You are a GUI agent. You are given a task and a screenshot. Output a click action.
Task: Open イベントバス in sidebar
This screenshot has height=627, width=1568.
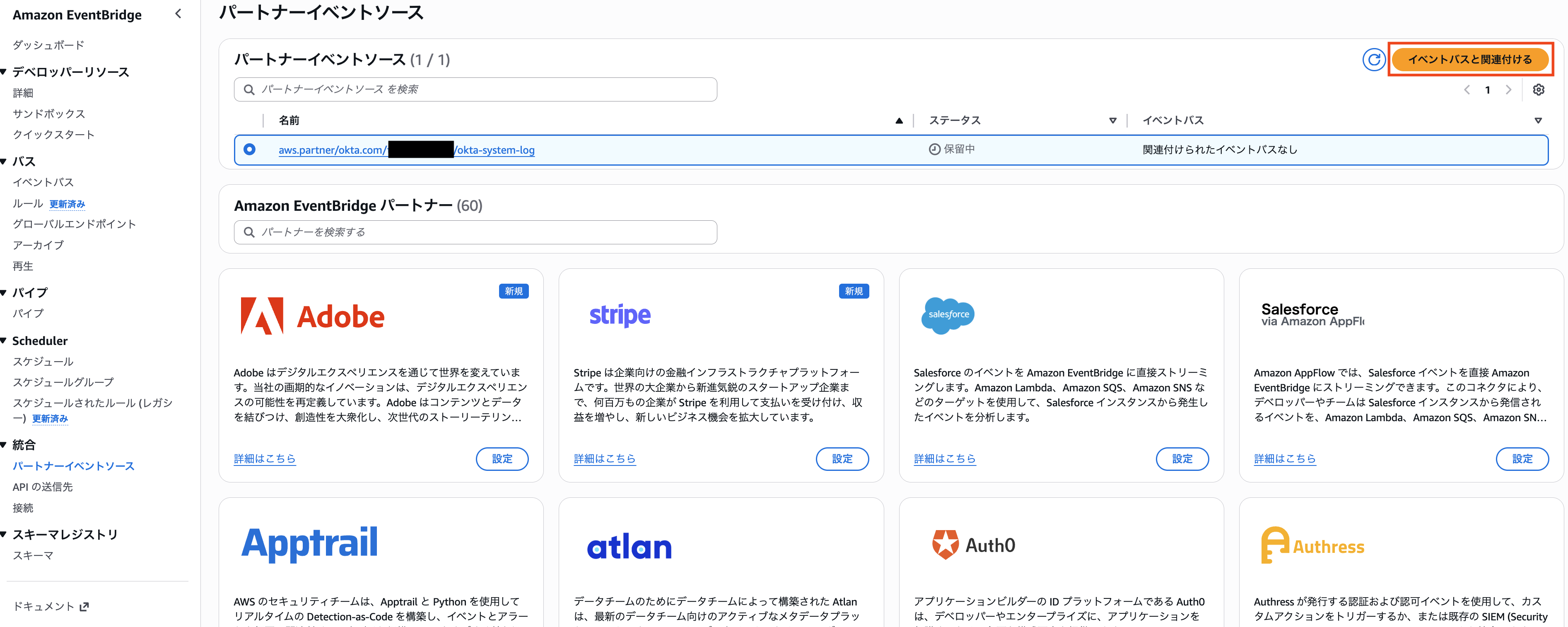(x=43, y=182)
